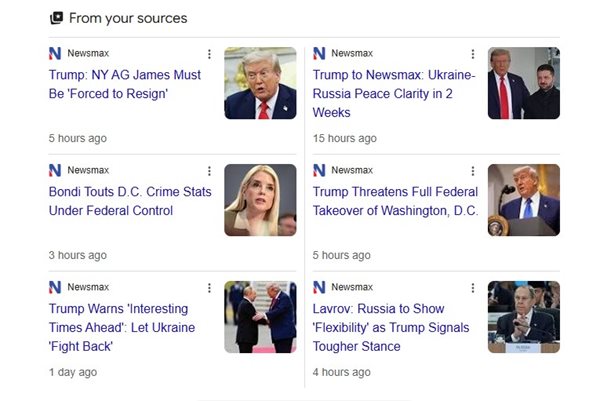Open three-dot menu for NY AG James story

(x=209, y=54)
